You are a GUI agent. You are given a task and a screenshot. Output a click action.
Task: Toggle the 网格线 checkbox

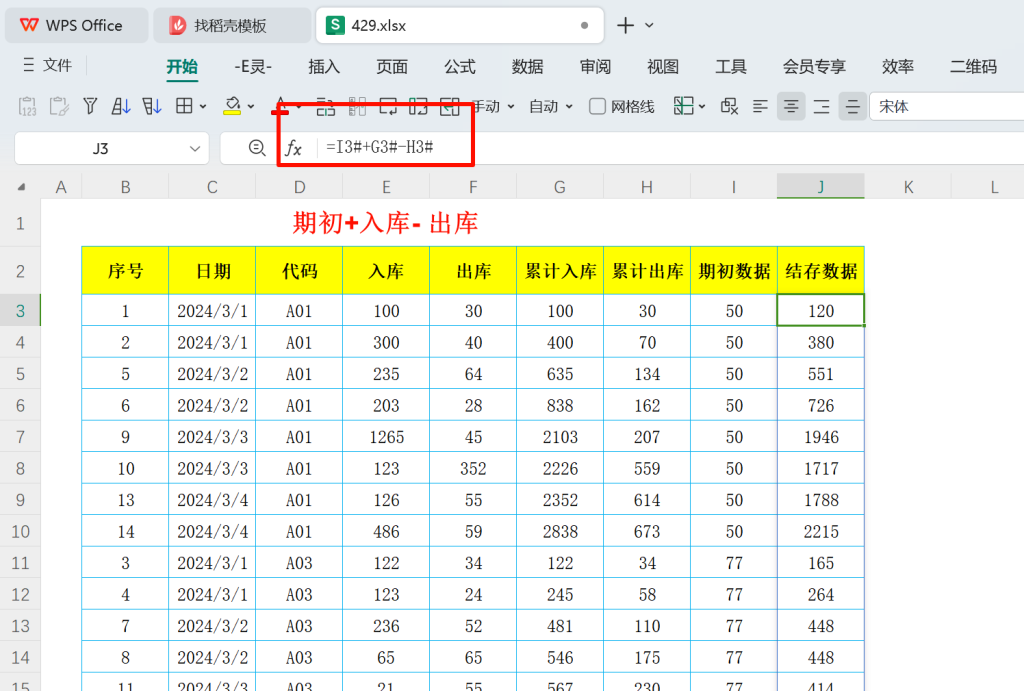pyautogui.click(x=597, y=106)
